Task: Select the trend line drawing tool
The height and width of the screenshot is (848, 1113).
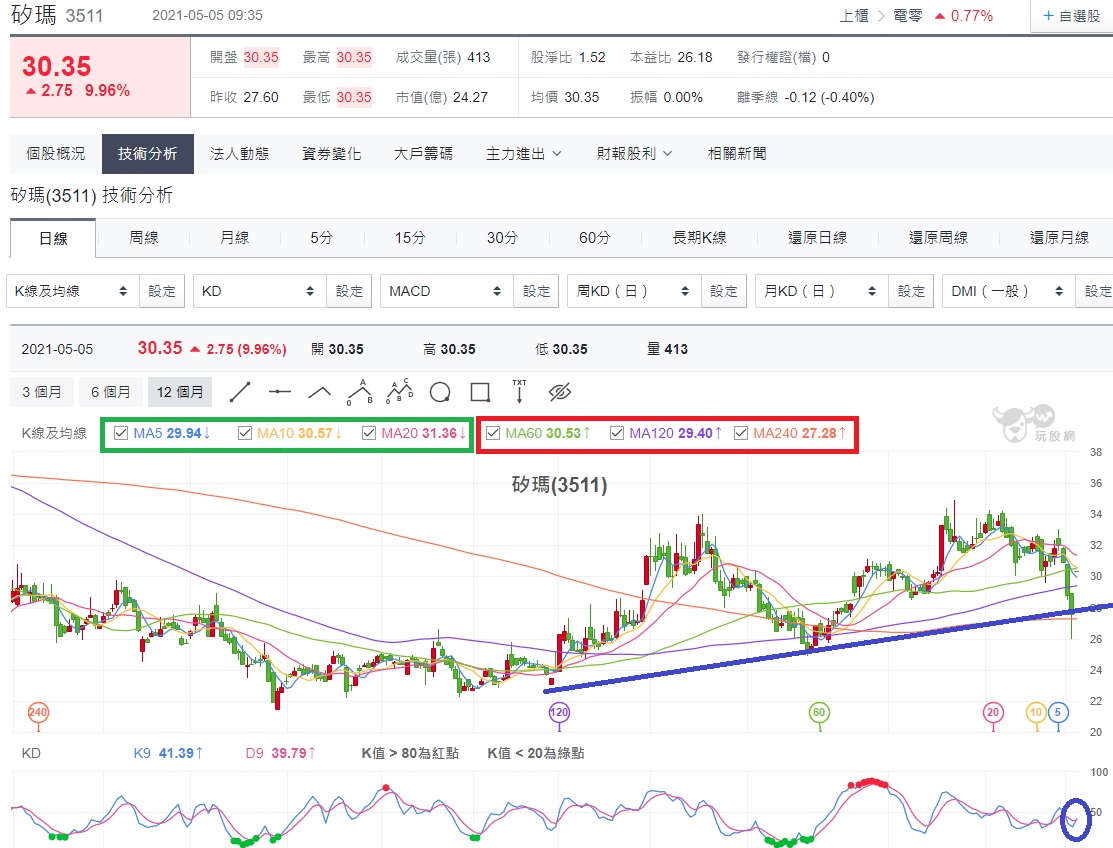Action: [240, 392]
